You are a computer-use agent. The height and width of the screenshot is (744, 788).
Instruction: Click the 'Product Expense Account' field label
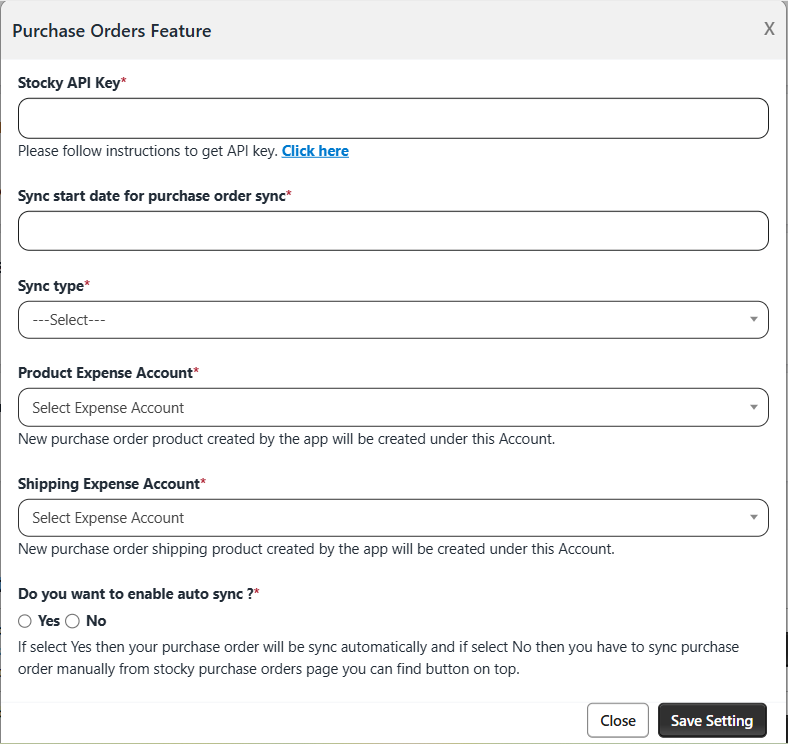pyautogui.click(x=105, y=373)
